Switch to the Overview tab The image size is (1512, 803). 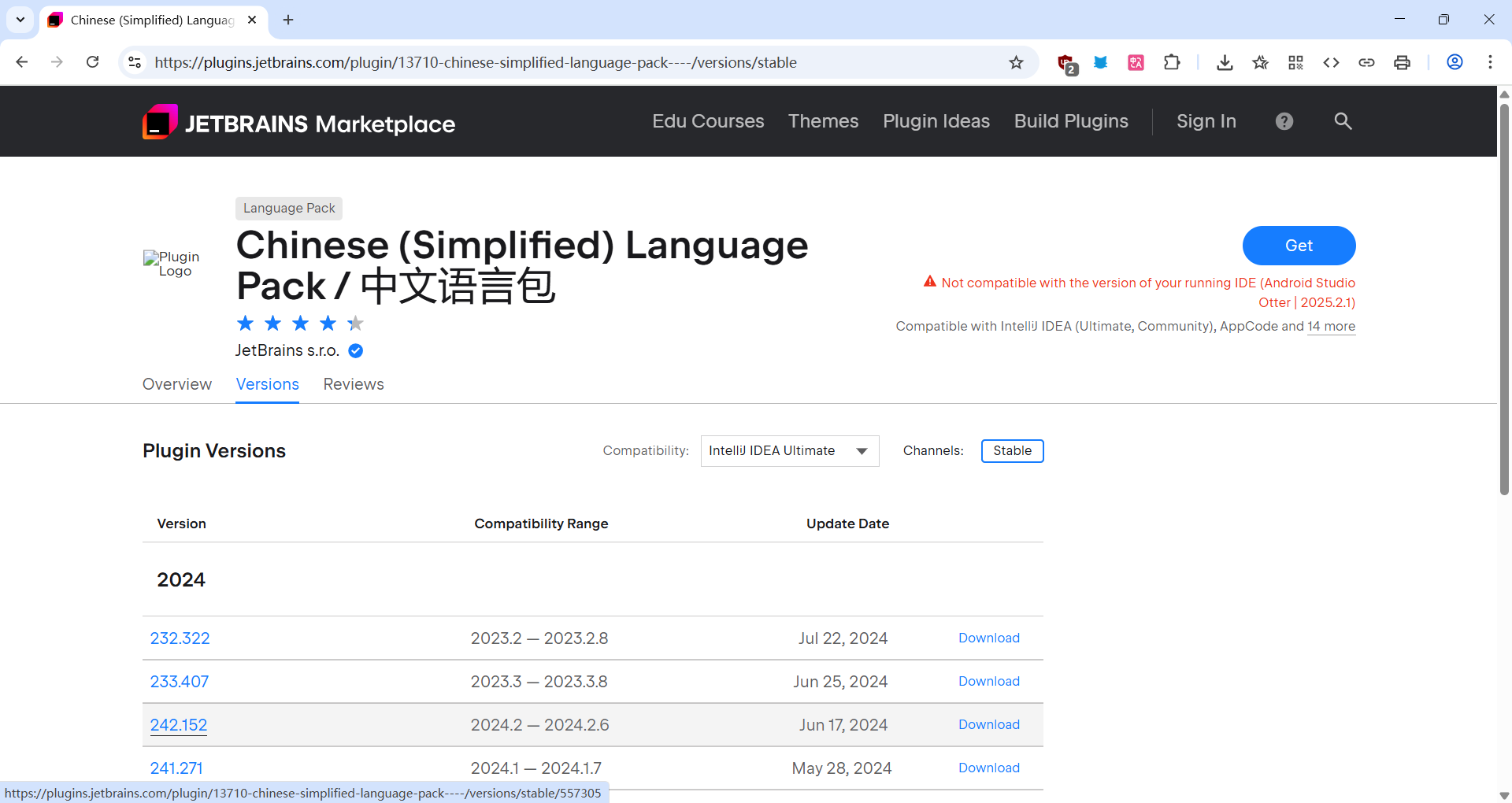pyautogui.click(x=177, y=384)
